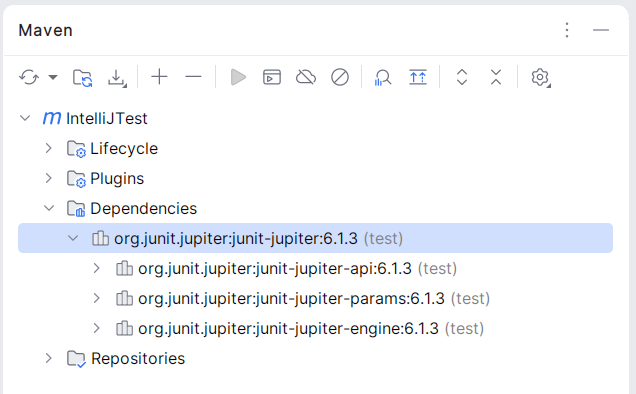Click Analyze Dependencies icon
Screen dimensions: 636x394
383,78
